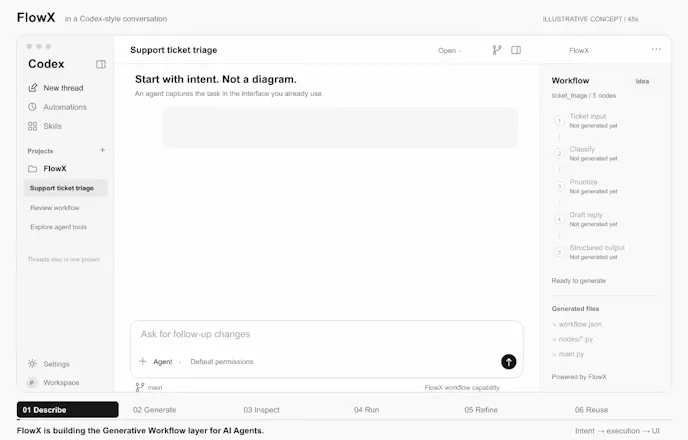688x440 pixels.
Task: Click the empty gray message bubble
Action: [x=340, y=128]
